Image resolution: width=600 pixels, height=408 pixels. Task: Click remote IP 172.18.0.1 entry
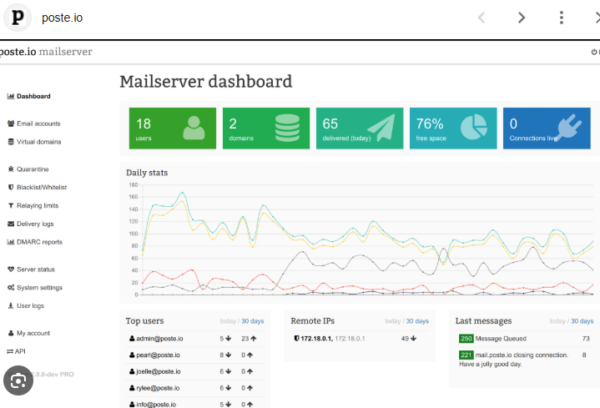click(333, 339)
